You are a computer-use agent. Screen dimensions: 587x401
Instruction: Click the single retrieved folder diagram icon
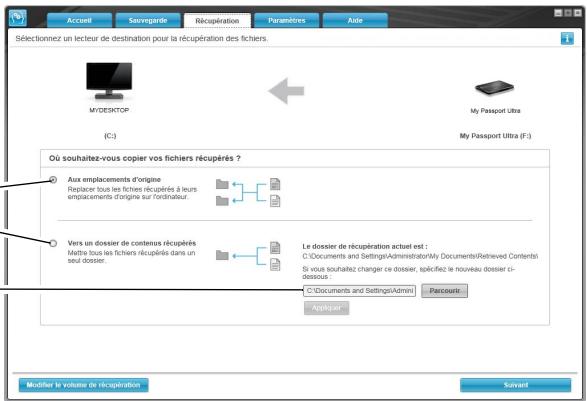click(248, 256)
